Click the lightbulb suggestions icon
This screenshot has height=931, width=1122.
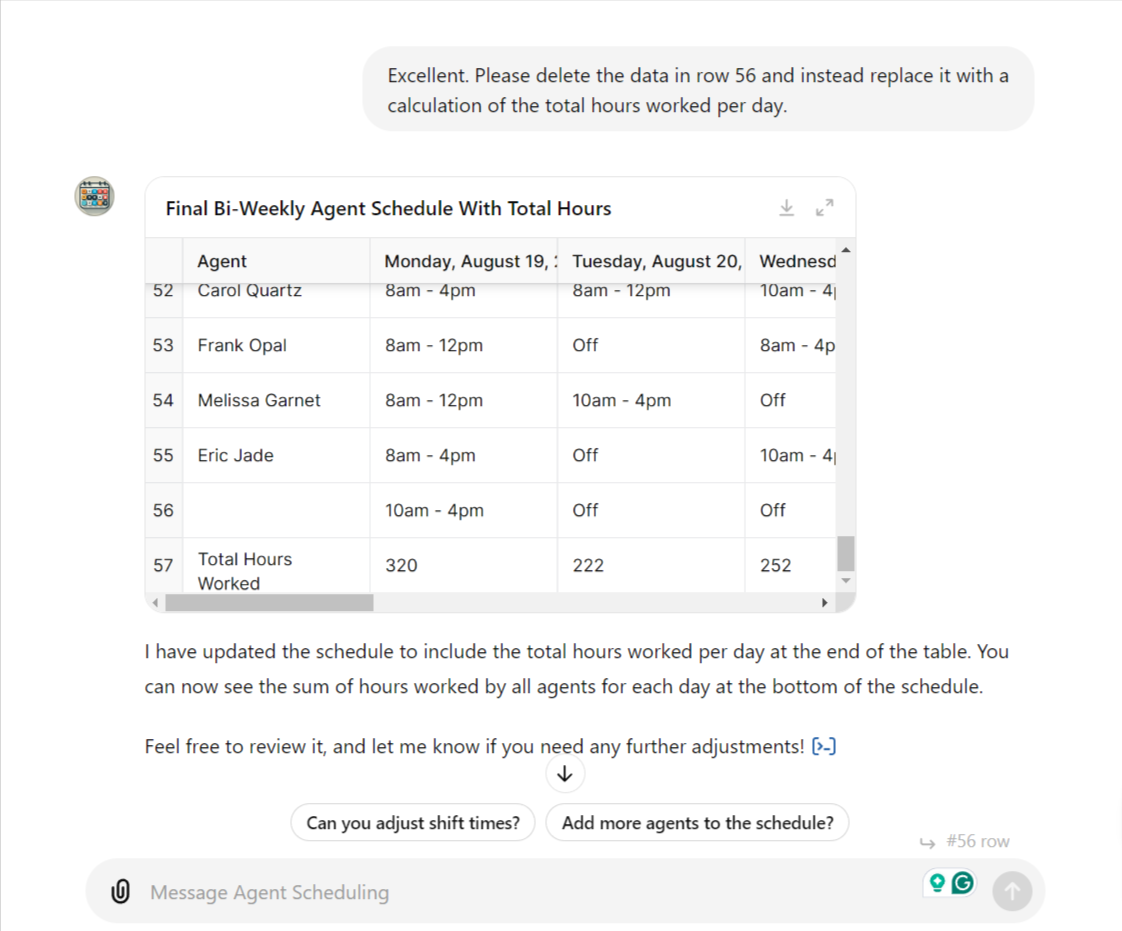pyautogui.click(x=936, y=883)
